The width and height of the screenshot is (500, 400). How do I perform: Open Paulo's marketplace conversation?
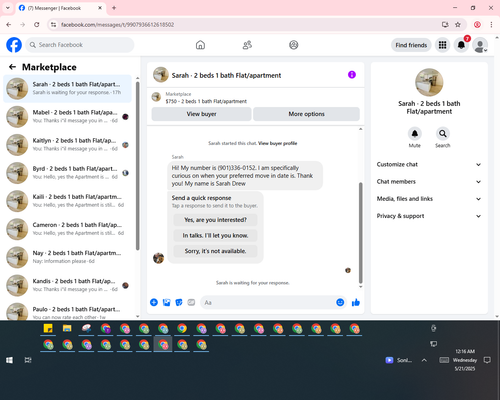click(67, 311)
